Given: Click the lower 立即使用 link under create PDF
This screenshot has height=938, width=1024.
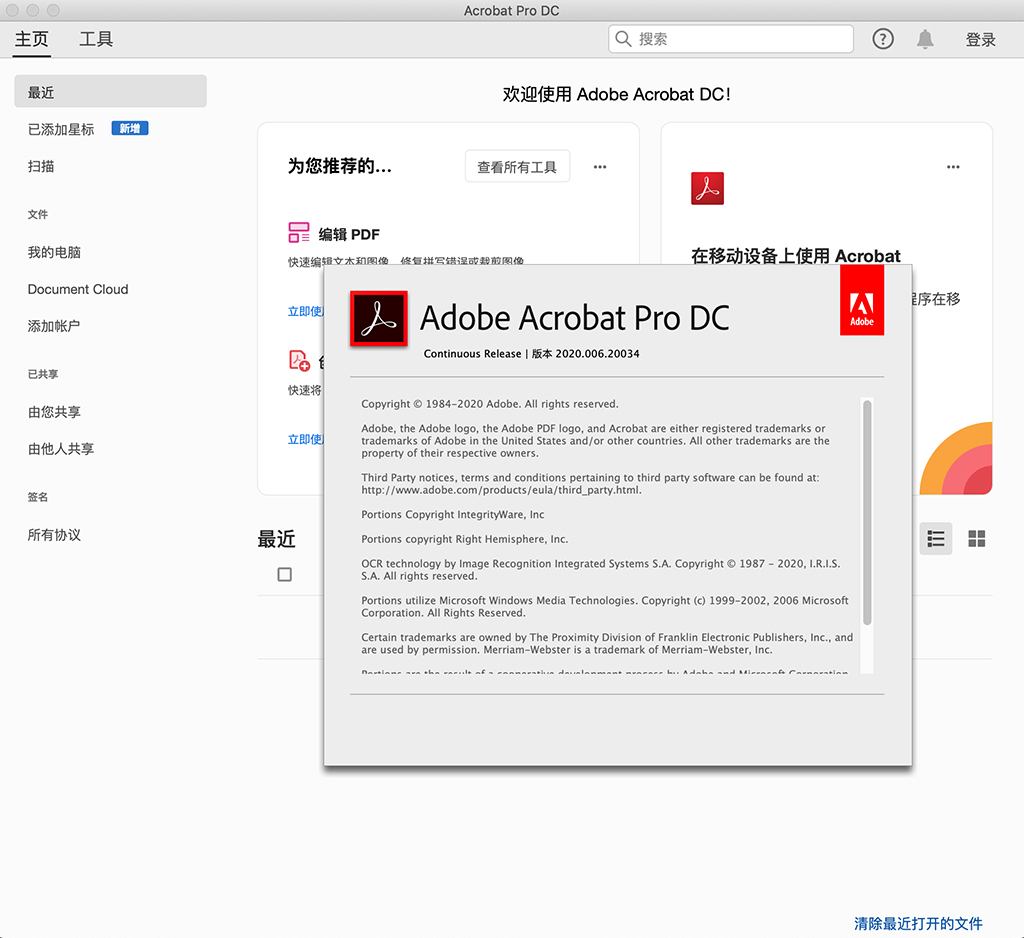Looking at the screenshot, I should (x=306, y=439).
